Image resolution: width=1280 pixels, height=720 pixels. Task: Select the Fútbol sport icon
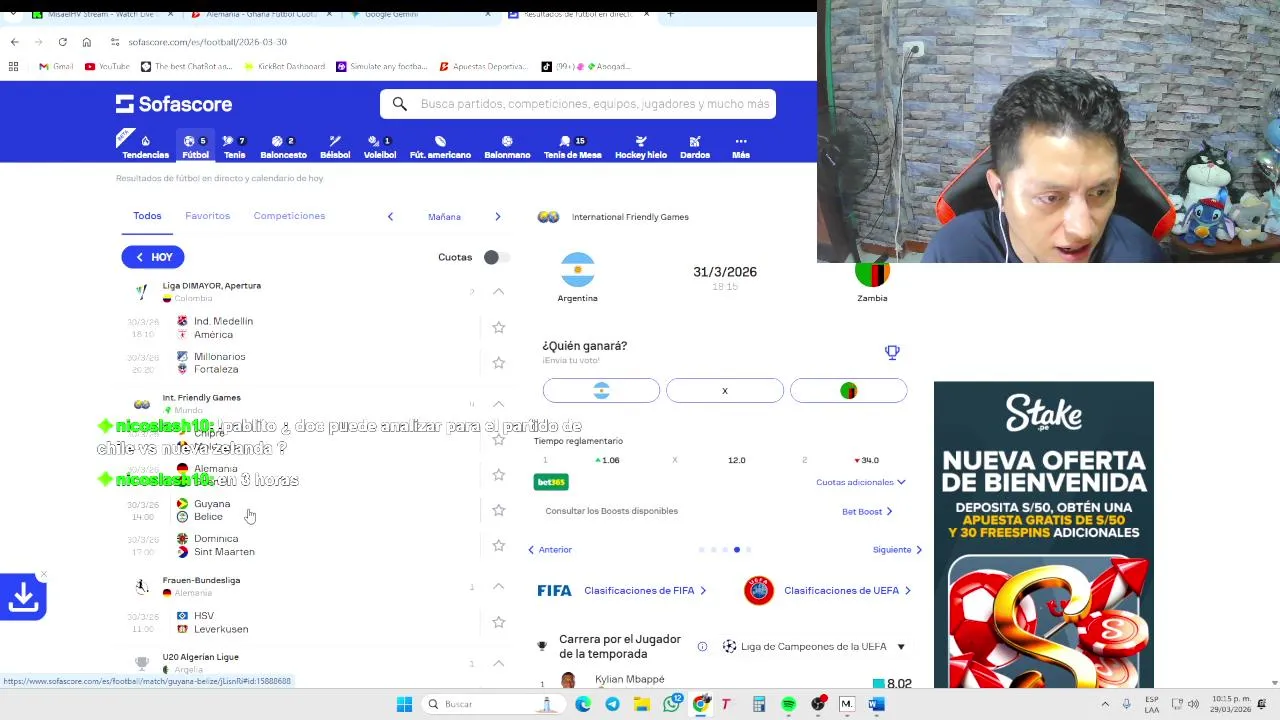click(195, 147)
